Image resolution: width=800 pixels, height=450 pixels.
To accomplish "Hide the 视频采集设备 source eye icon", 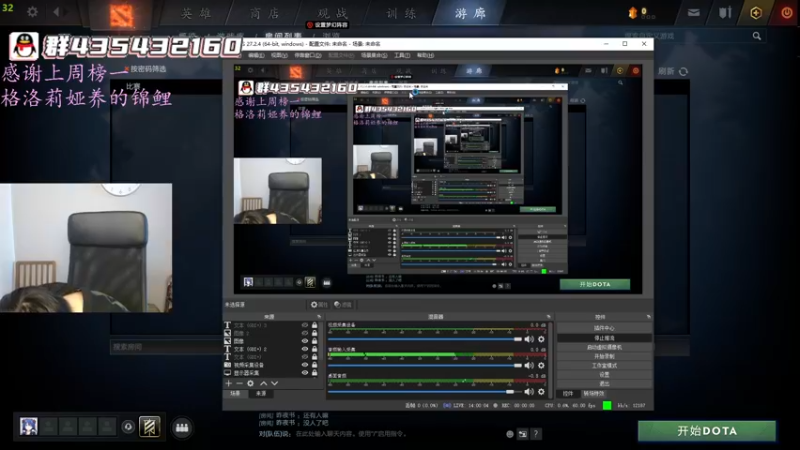I will click(305, 365).
